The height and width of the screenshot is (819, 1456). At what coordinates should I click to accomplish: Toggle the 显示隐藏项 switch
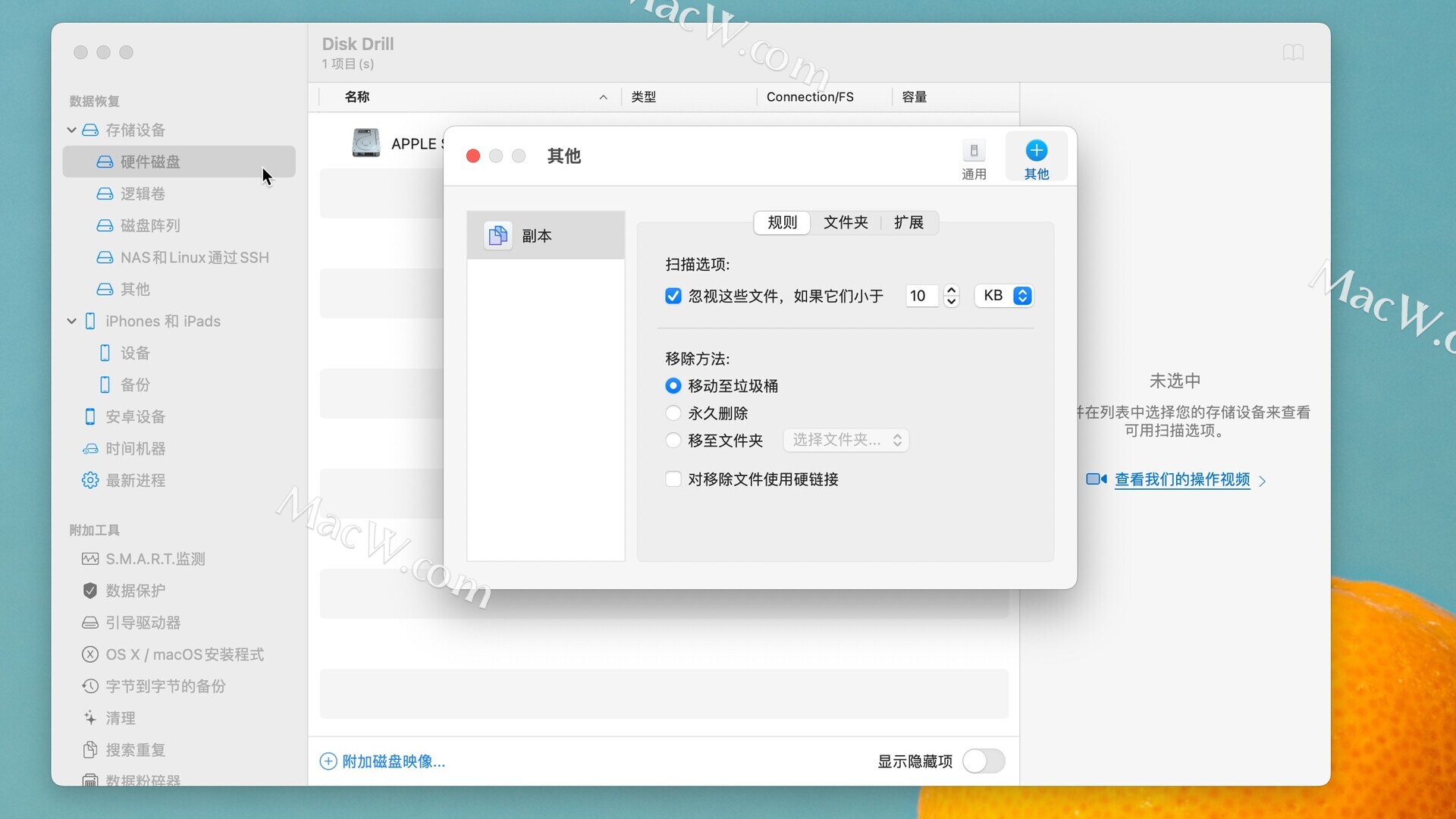click(984, 761)
